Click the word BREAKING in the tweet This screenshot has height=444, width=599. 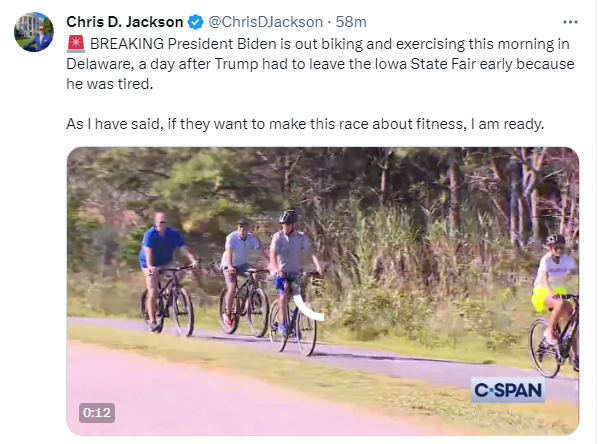pyautogui.click(x=127, y=44)
